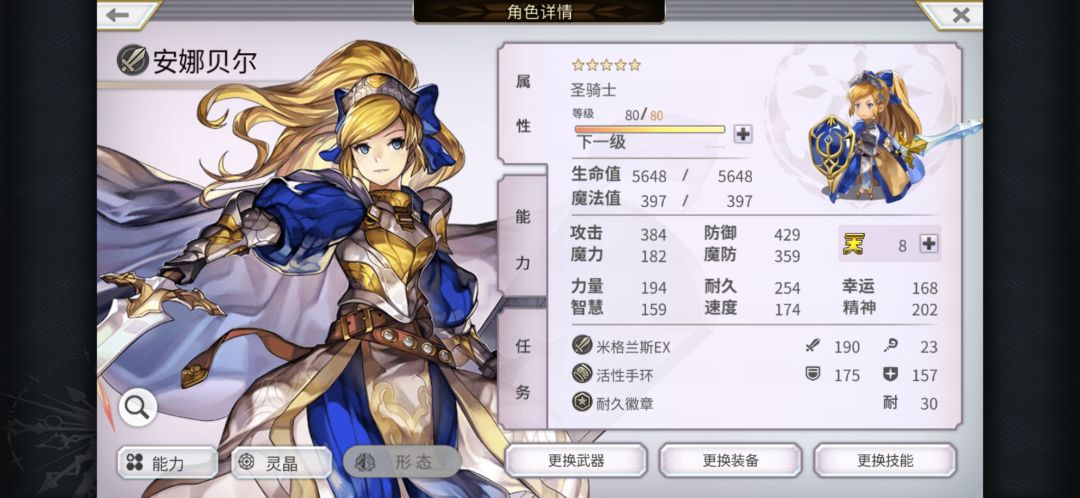Switch to the 能力 side tab
Screen dimensions: 1080x498
(523, 238)
